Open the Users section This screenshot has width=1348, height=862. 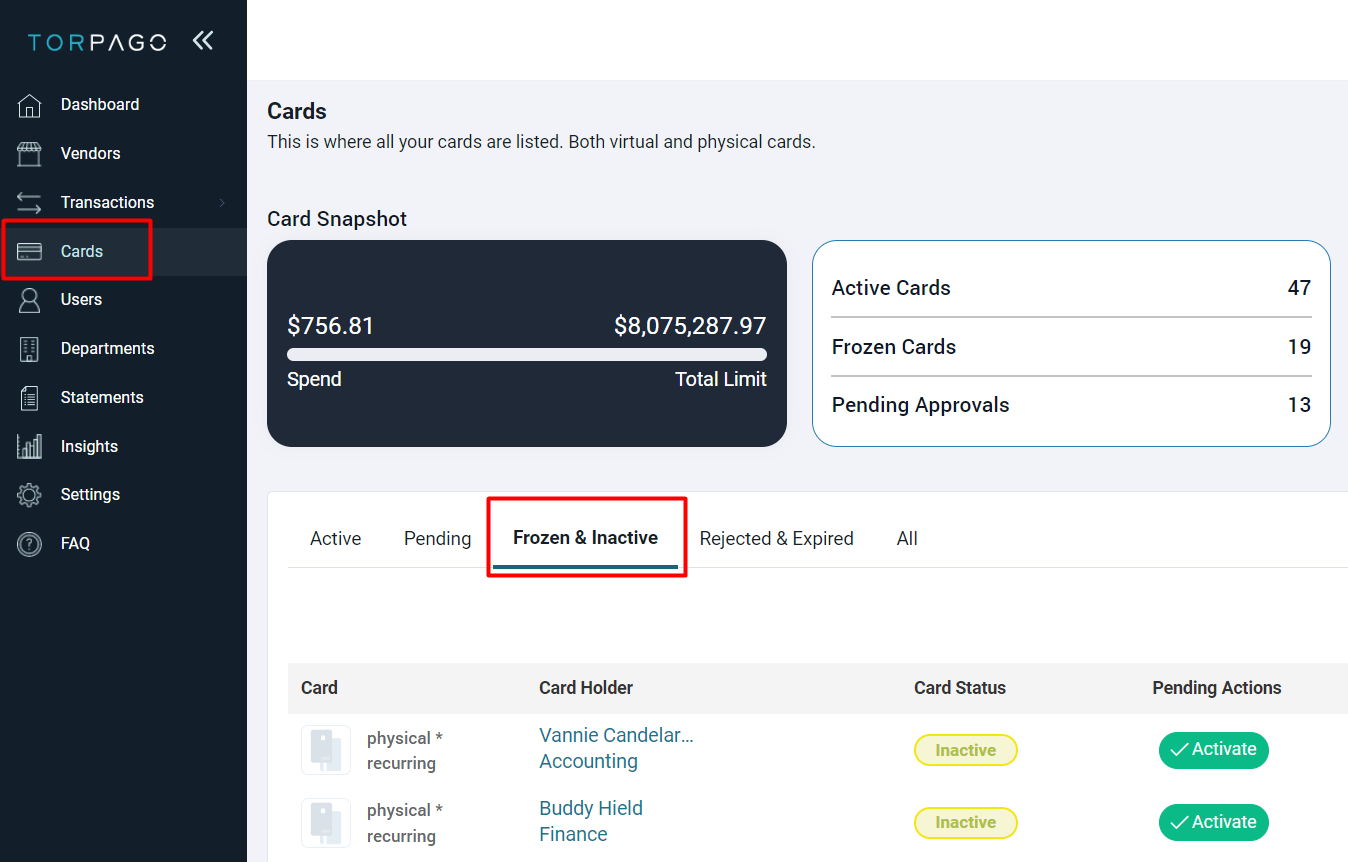(x=83, y=299)
